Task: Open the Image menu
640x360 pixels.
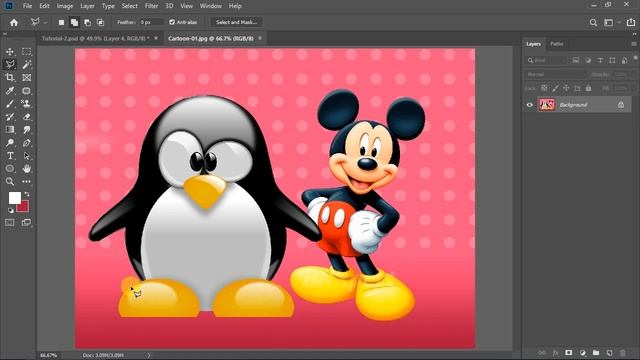Action: (x=64, y=6)
